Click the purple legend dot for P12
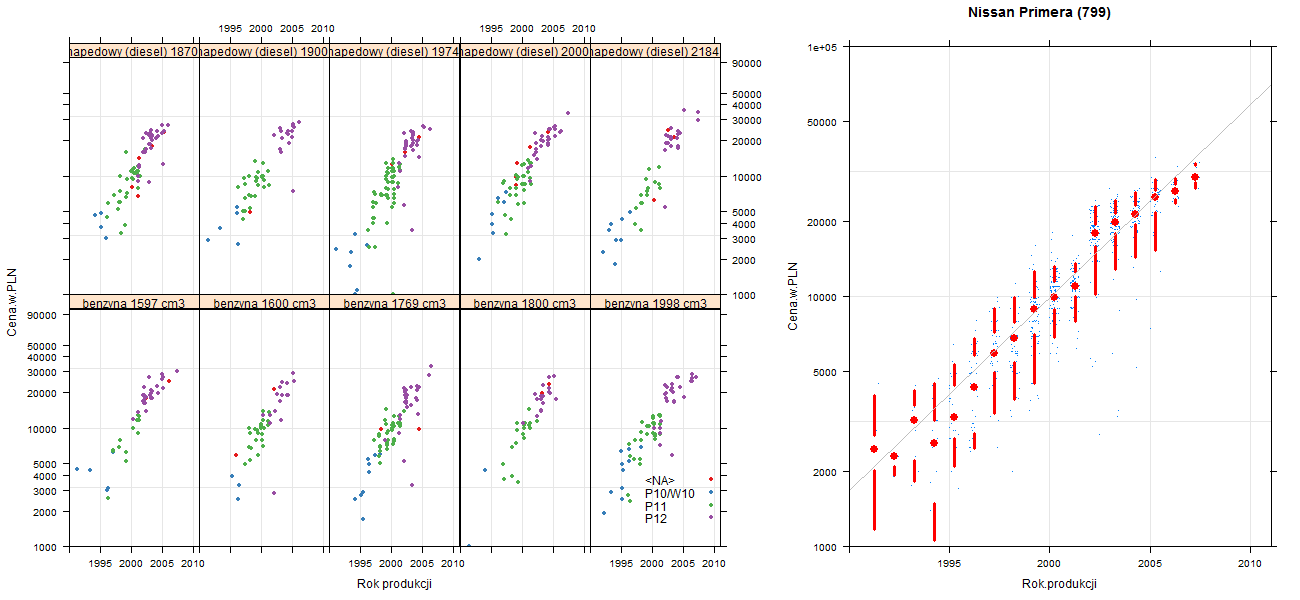 click(711, 517)
